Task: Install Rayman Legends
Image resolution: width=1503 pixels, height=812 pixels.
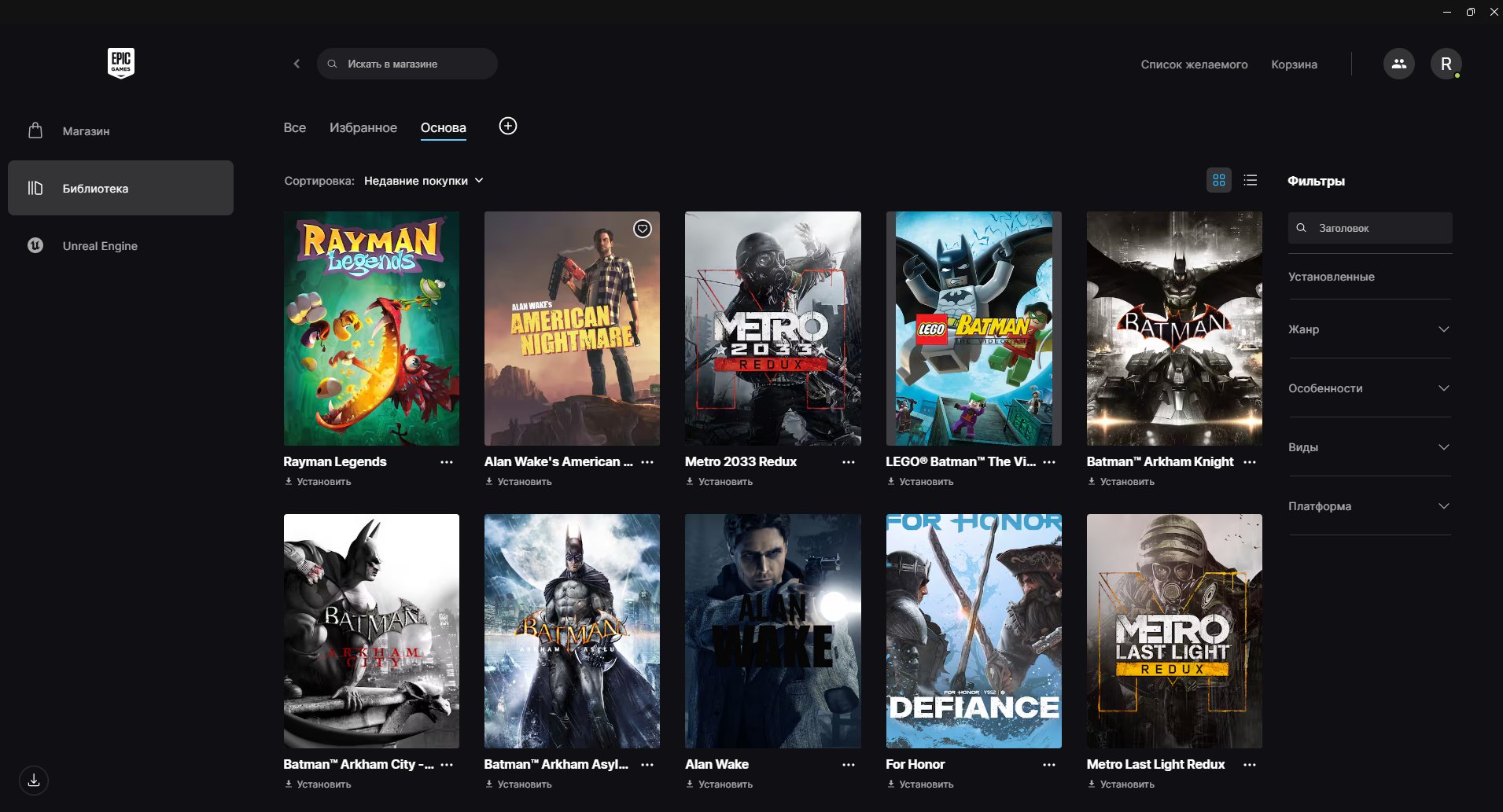Action: (318, 482)
